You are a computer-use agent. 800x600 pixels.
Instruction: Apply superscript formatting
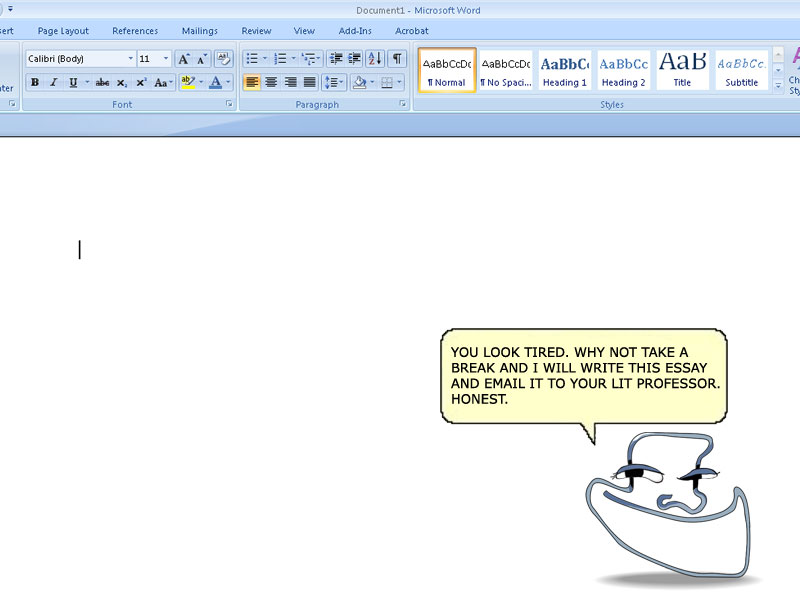(141, 82)
